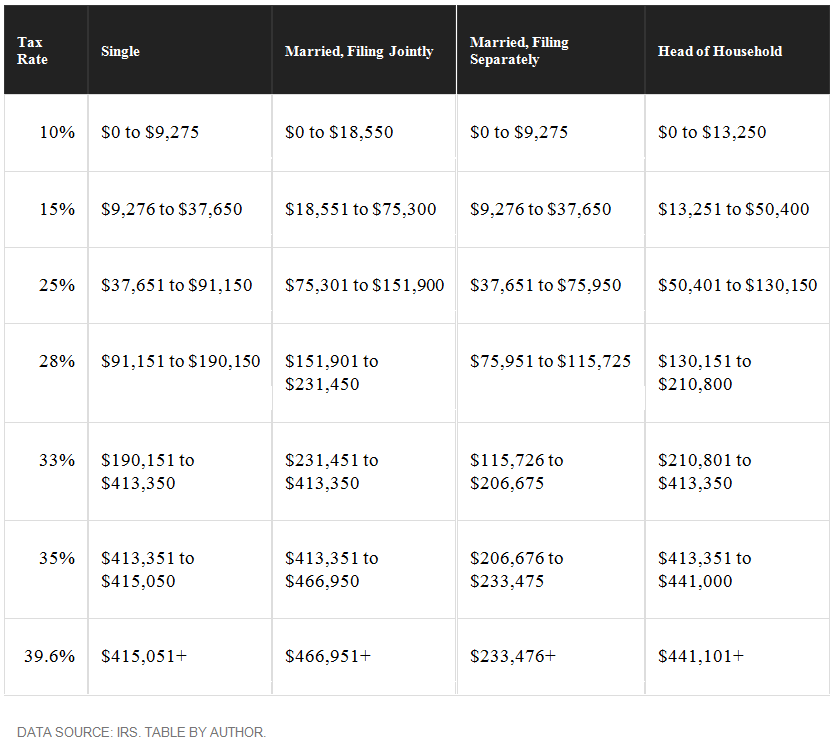This screenshot has height=744, width=833.
Task: Select the 33% tax rate cell
Action: point(57,460)
